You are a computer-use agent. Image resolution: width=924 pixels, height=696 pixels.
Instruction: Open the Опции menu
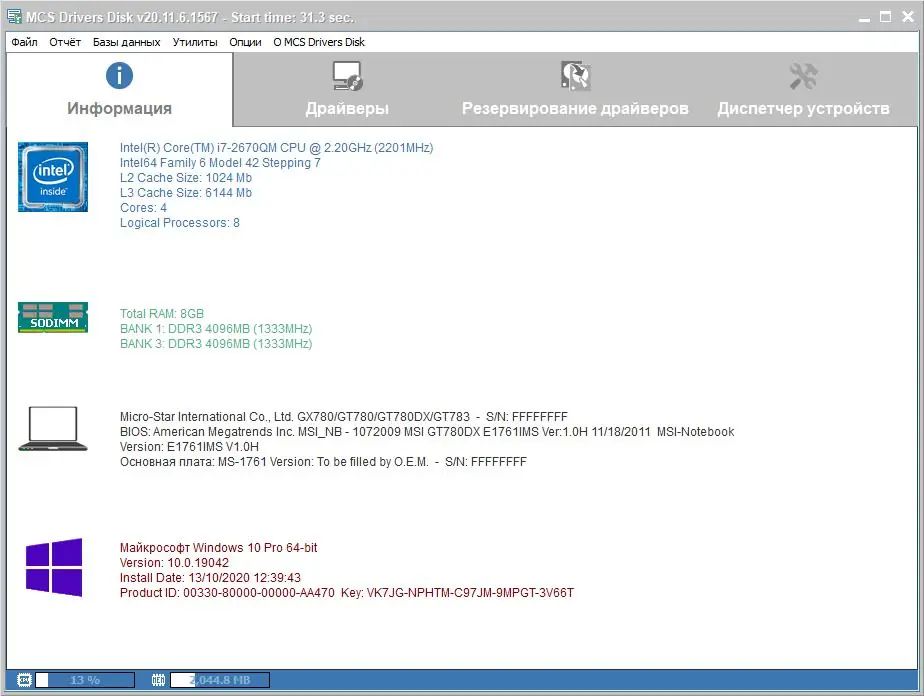tap(245, 42)
